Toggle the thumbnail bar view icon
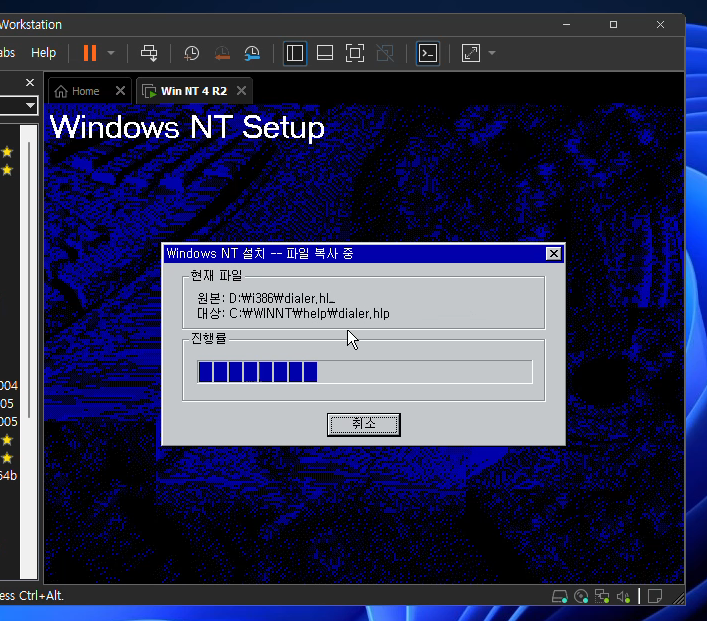The width and height of the screenshot is (707, 621). click(325, 53)
